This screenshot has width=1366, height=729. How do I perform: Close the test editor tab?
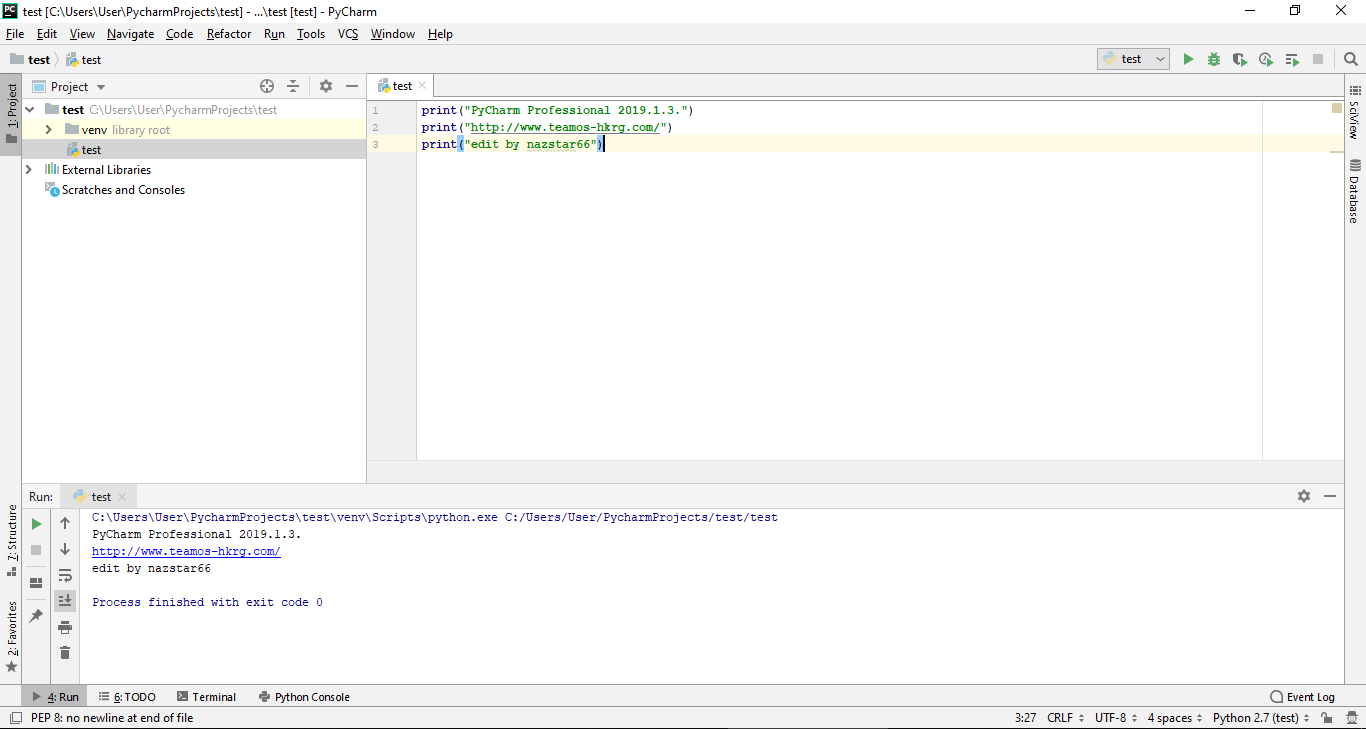tap(422, 86)
